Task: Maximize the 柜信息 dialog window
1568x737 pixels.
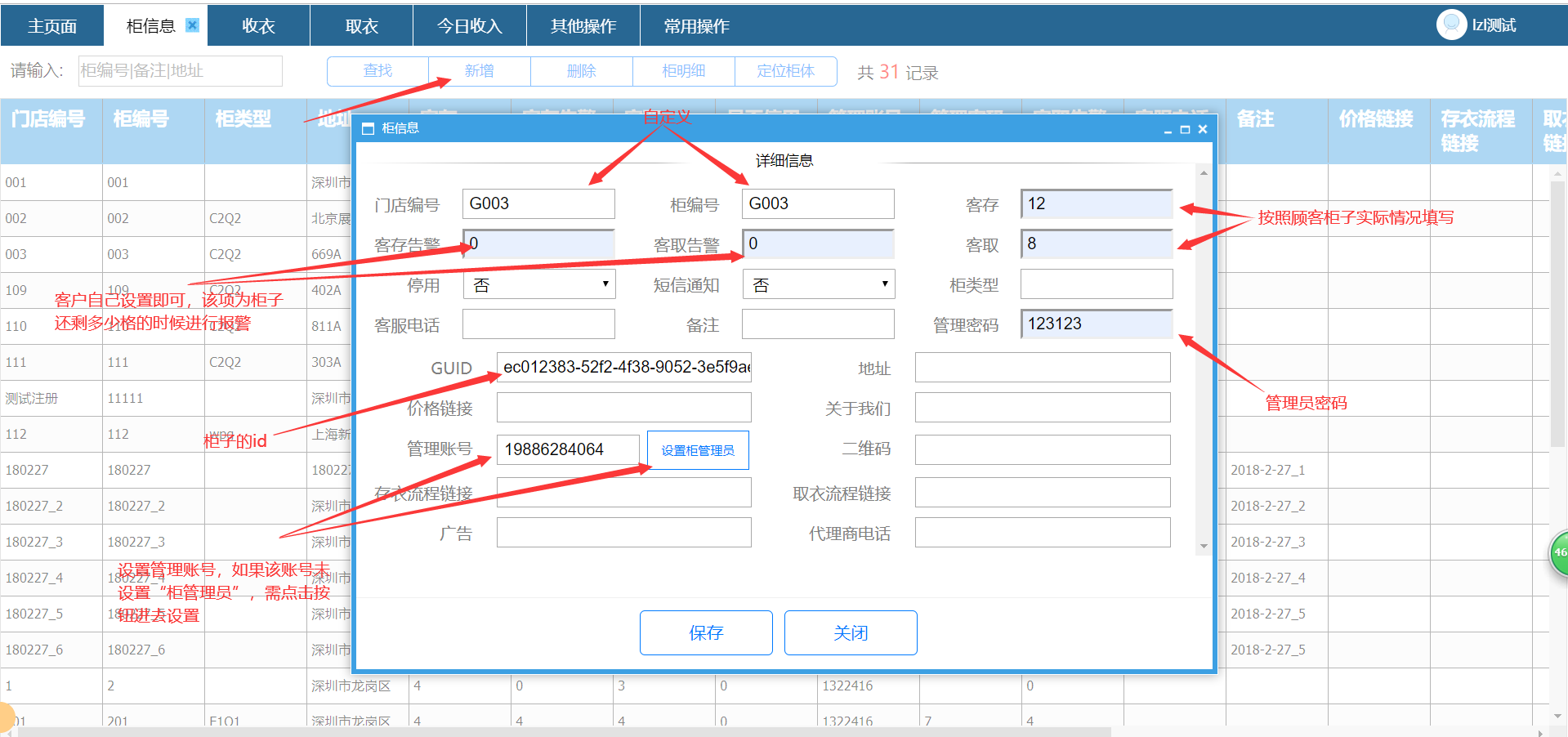Action: pyautogui.click(x=1185, y=129)
